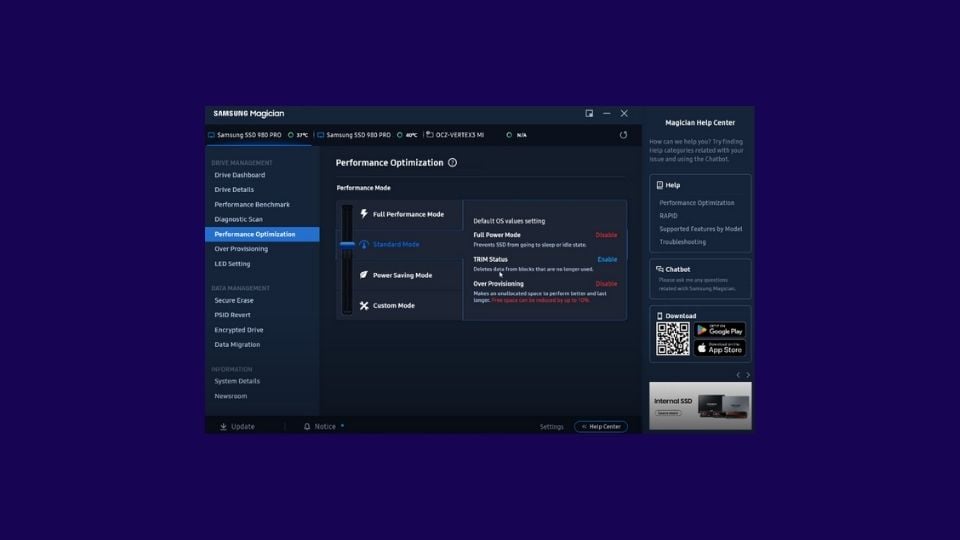Viewport: 960px width, 540px height.
Task: Open Performance Optimization in the sidebar
Action: point(262,234)
